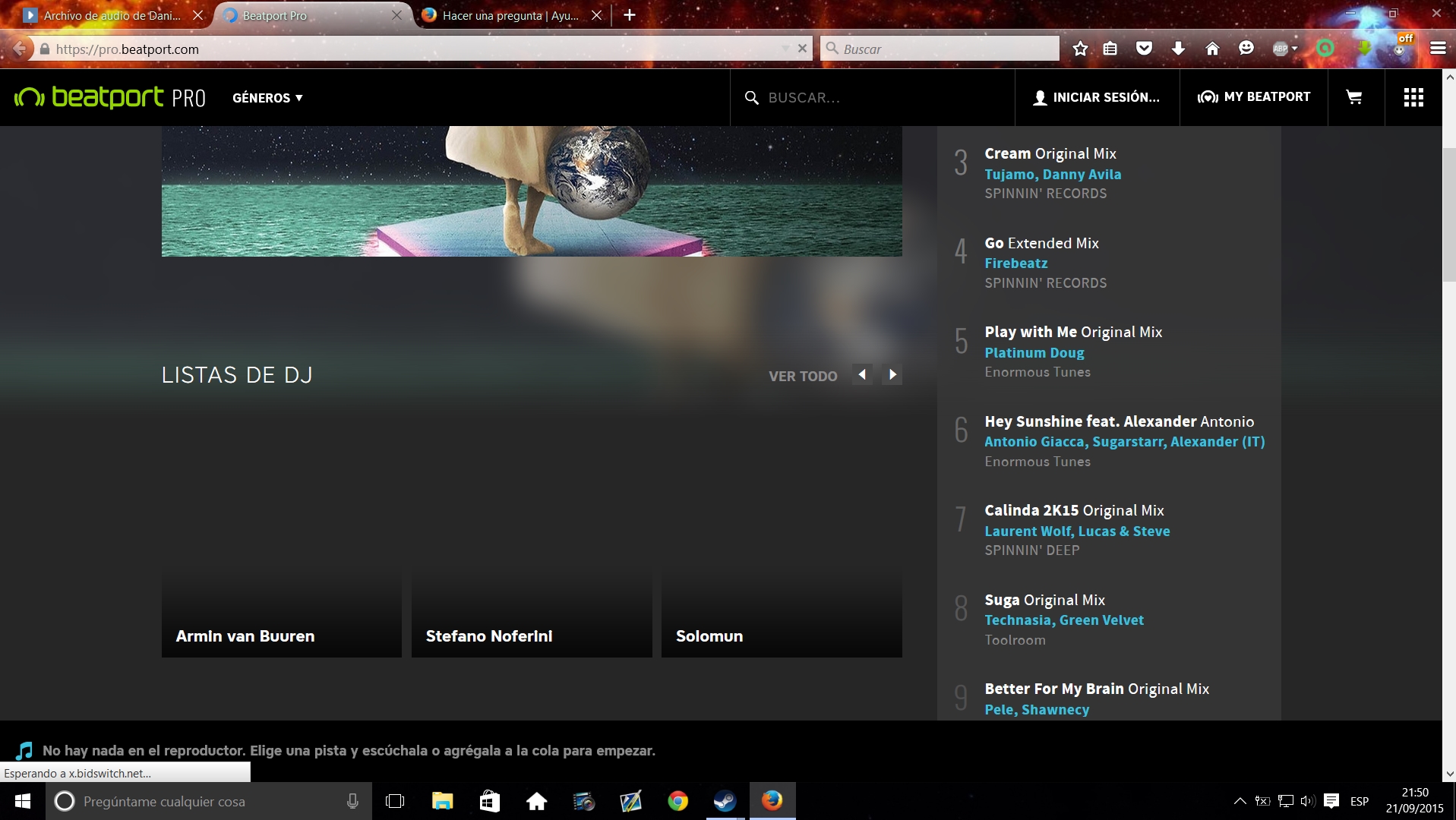The image size is (1456, 820).
Task: Click the green circular extension icon
Action: point(1325,49)
